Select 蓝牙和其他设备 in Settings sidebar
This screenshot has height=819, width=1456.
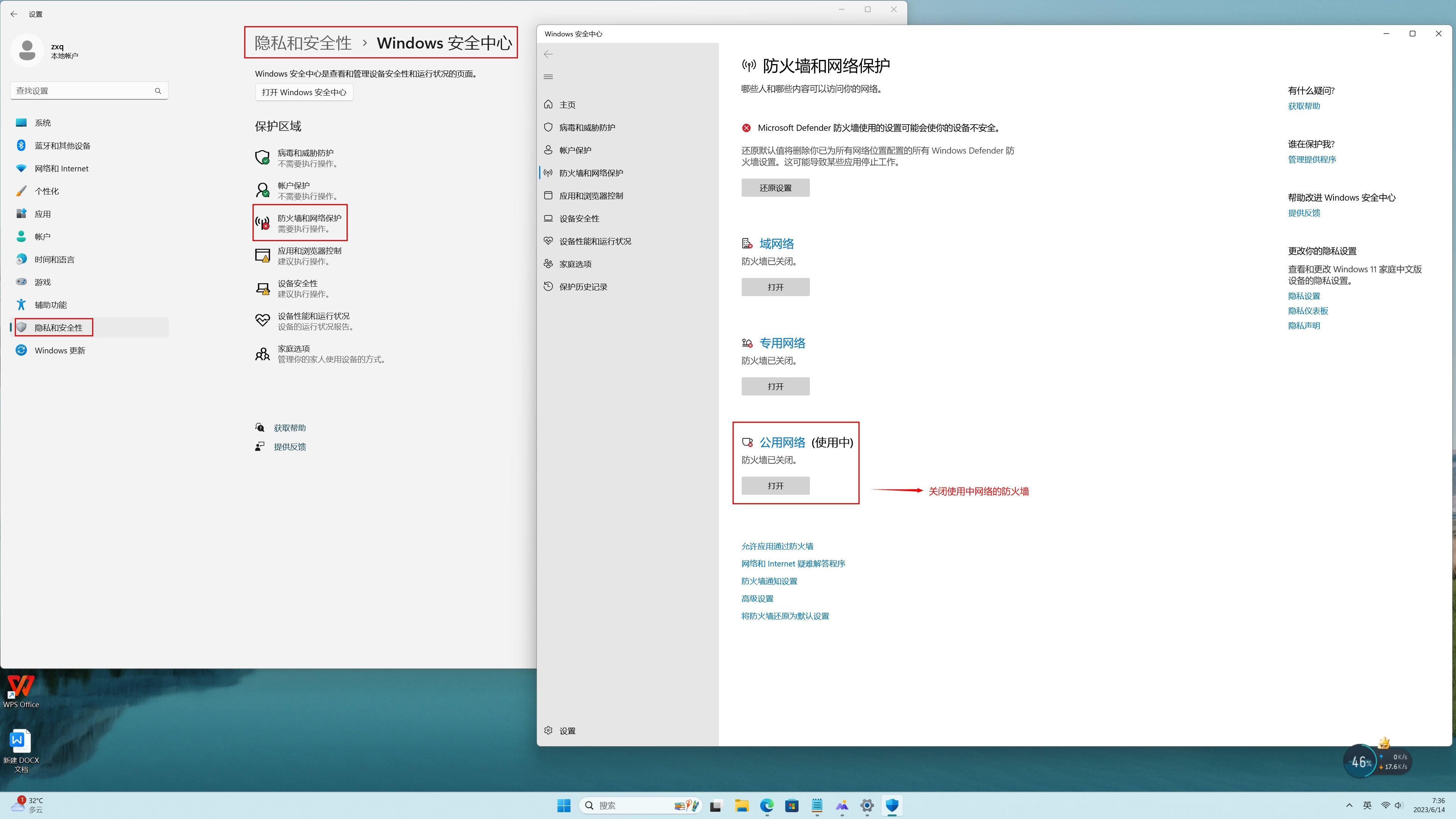click(x=62, y=145)
